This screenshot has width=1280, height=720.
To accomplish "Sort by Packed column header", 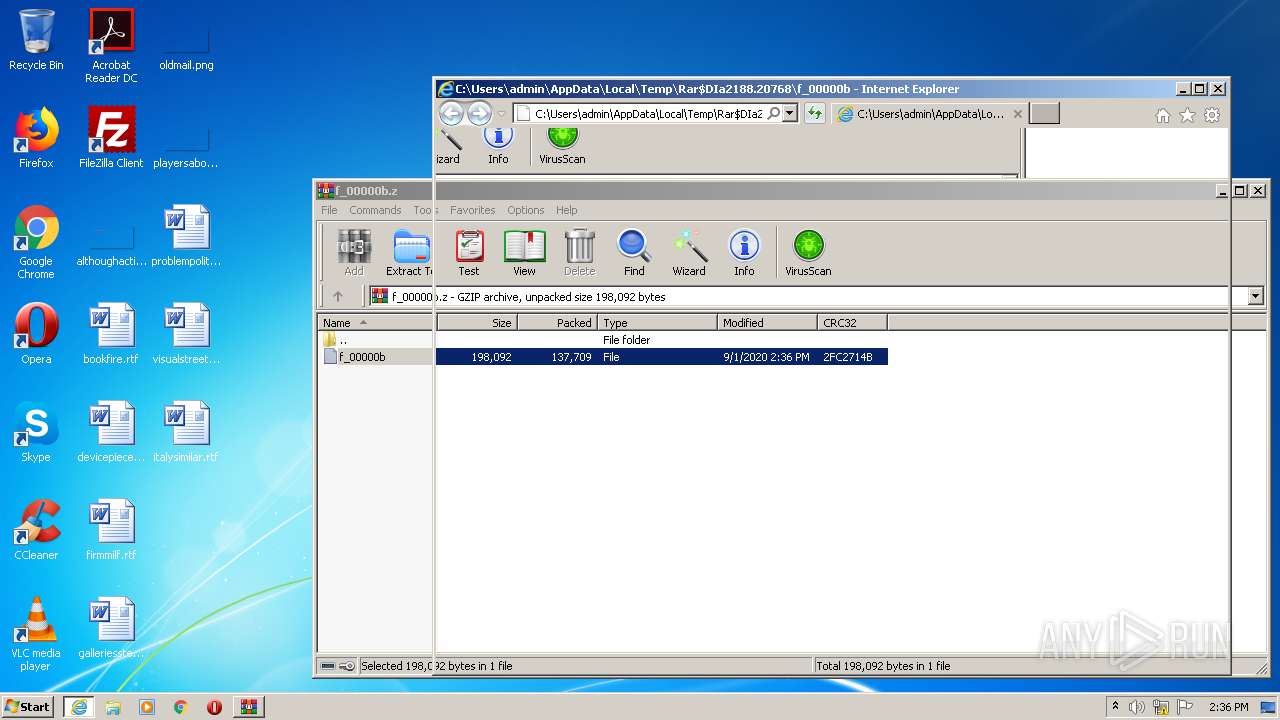I will coord(557,323).
